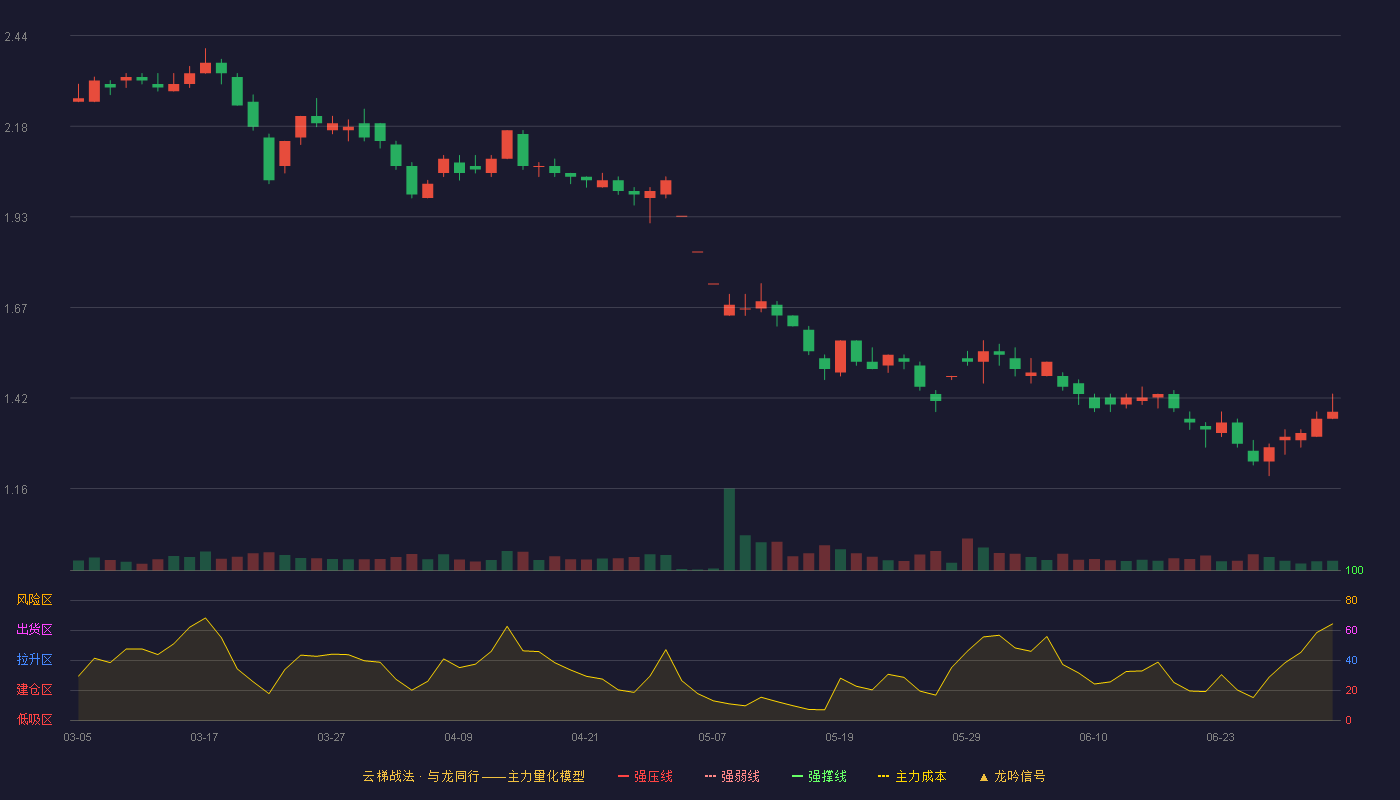Click the green 100 indicator scale label
Viewport: 1400px width, 800px height.
(x=1354, y=571)
